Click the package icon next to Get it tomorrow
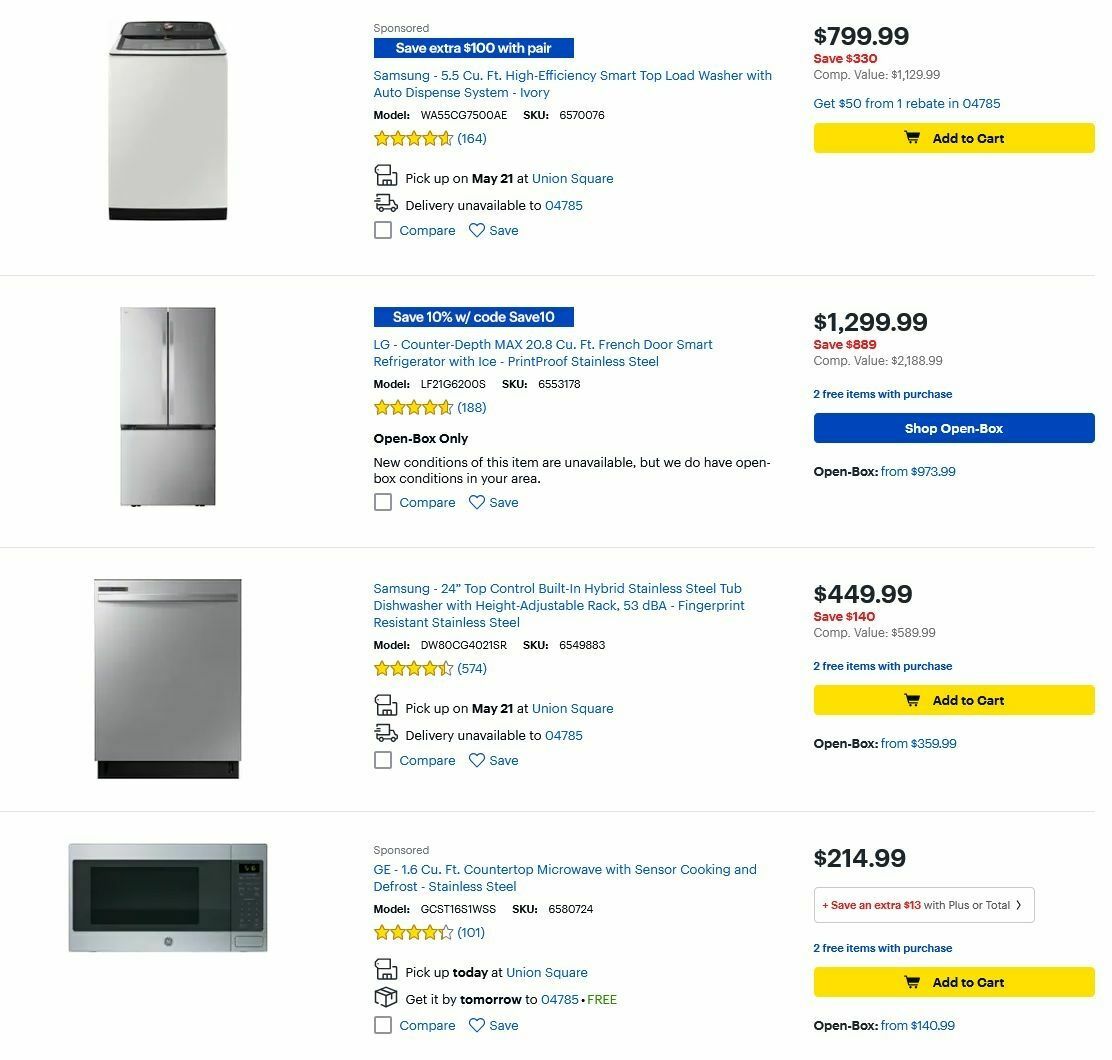1112x1060 pixels. click(x=386, y=998)
